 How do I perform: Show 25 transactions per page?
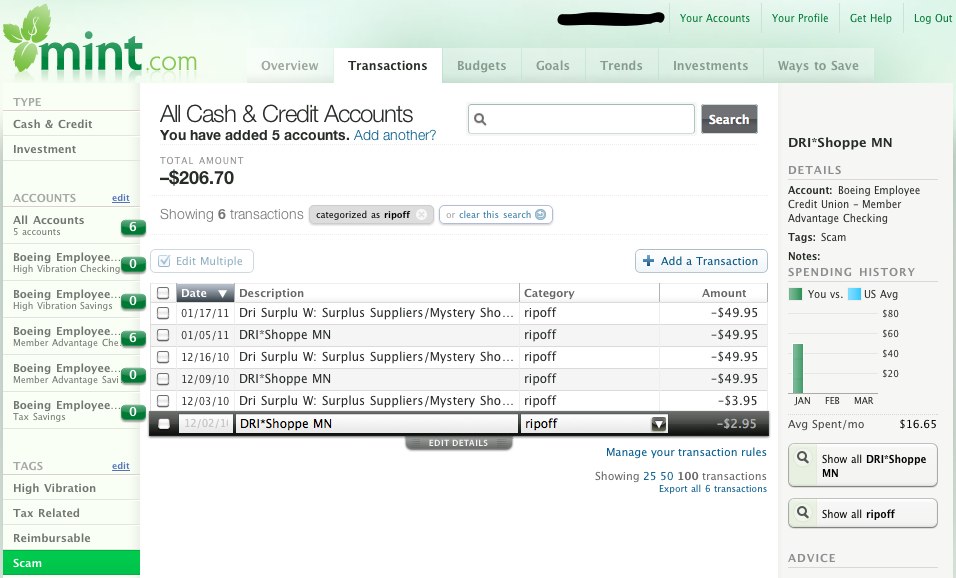point(649,476)
